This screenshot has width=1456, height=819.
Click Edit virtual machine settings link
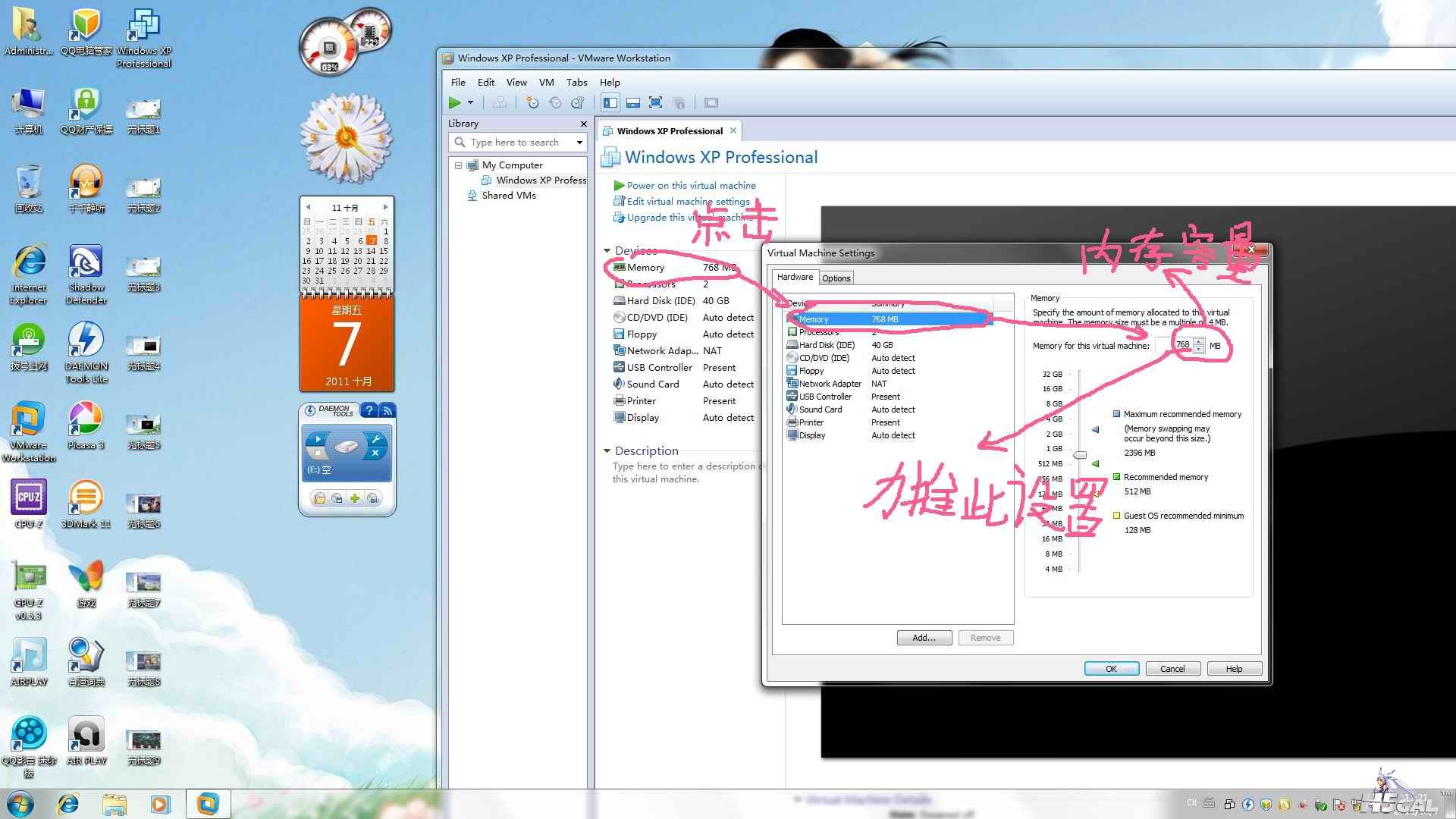(x=688, y=202)
